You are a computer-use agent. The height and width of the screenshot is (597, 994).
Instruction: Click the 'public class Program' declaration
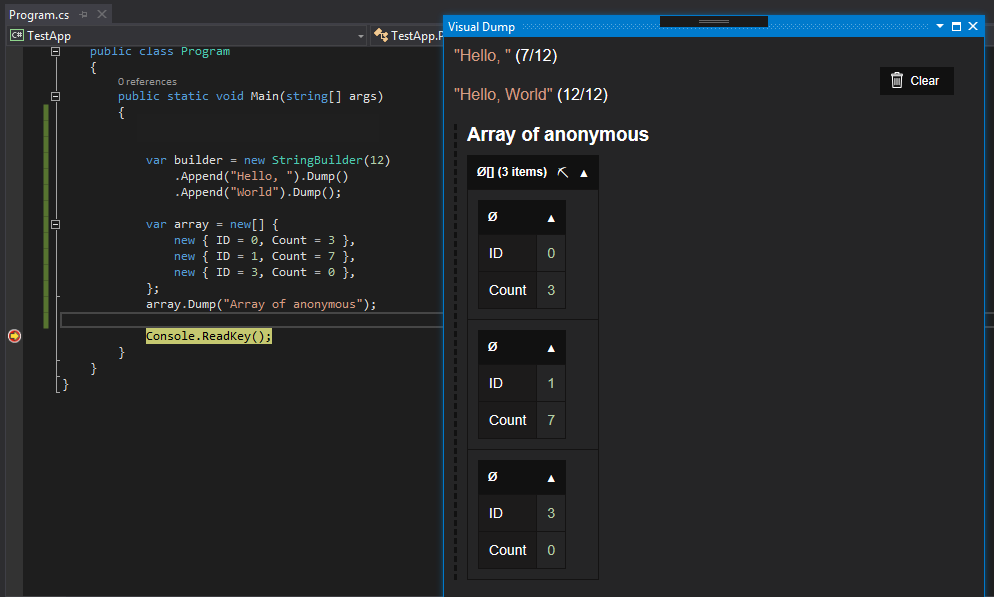160,51
